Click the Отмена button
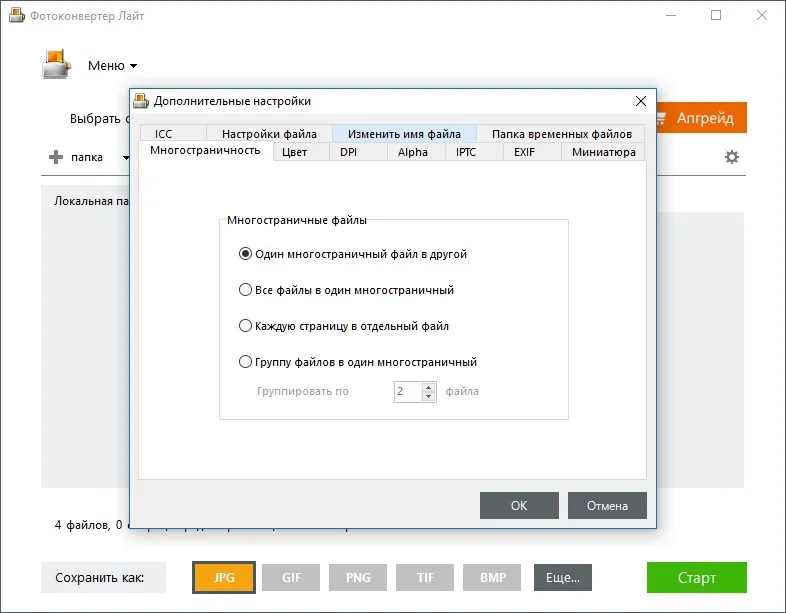Viewport: 786px width, 613px height. pos(607,505)
